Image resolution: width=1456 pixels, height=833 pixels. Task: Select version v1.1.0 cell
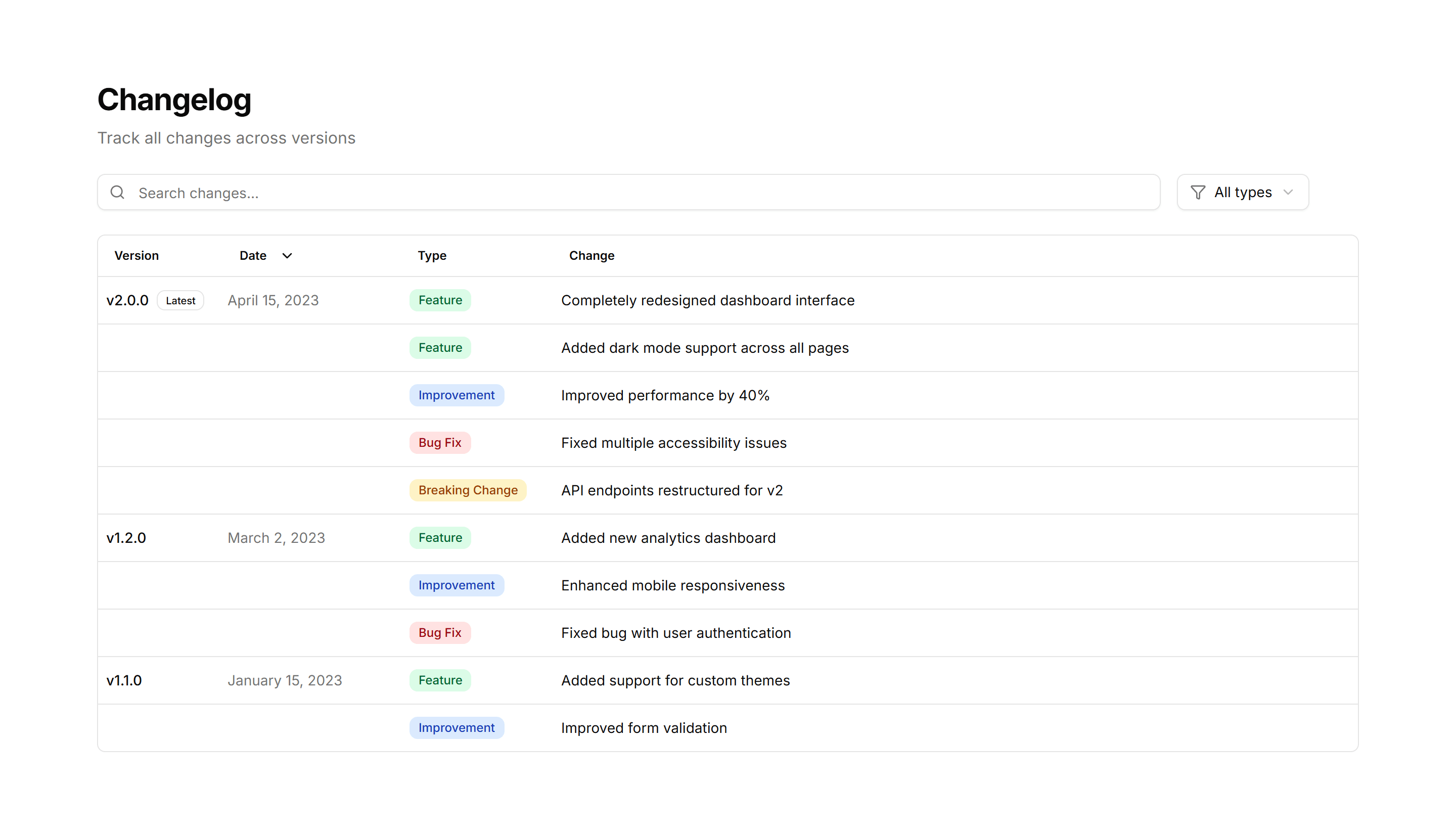[124, 680]
